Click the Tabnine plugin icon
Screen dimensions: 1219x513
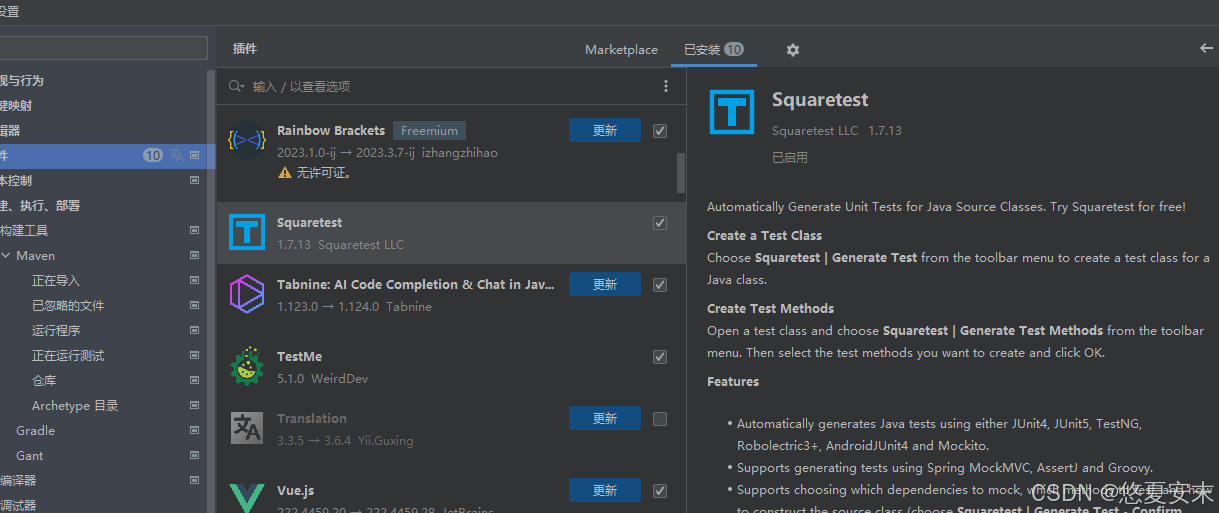coord(246,294)
